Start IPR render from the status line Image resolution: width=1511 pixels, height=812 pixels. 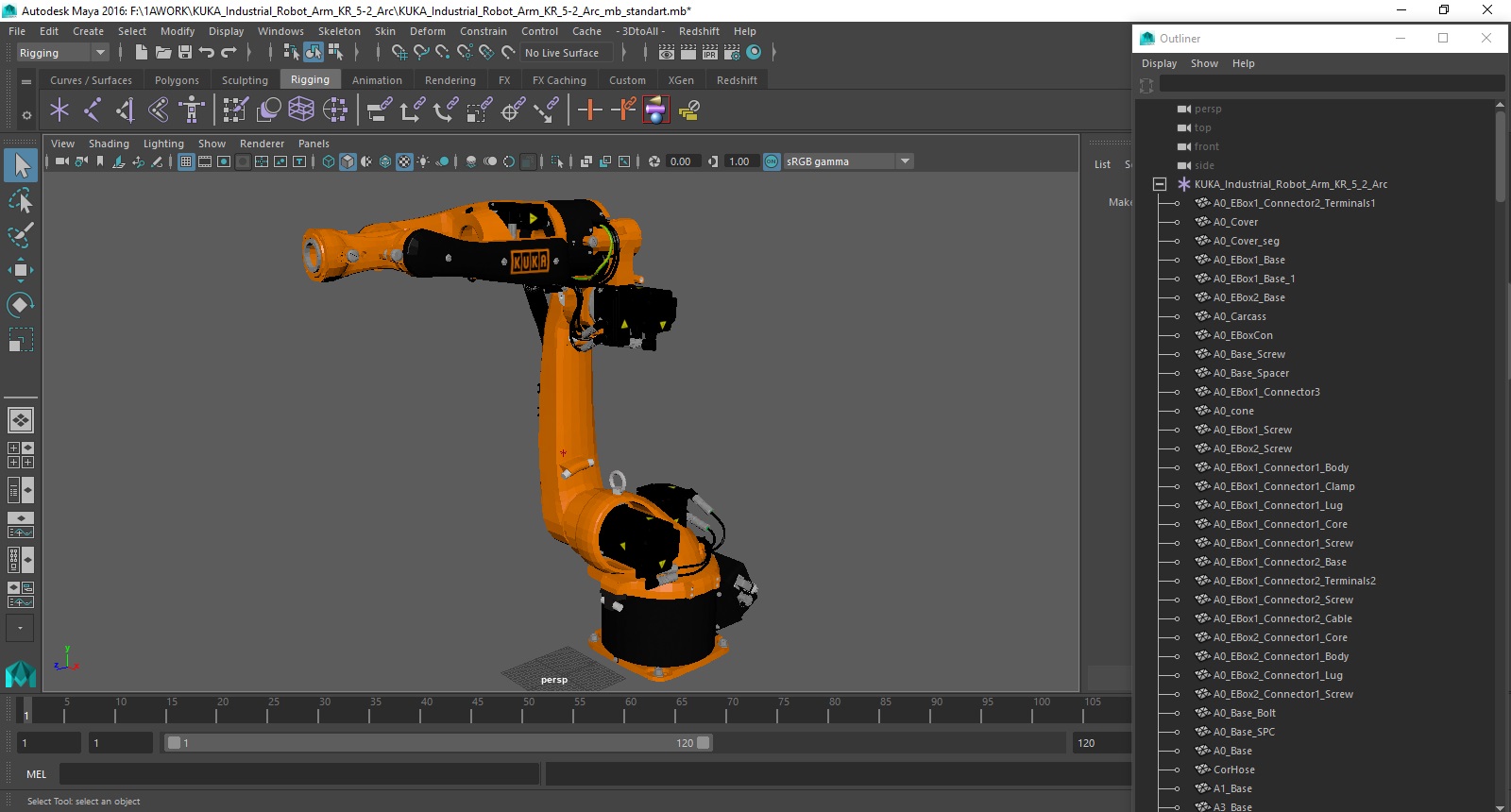click(710, 53)
